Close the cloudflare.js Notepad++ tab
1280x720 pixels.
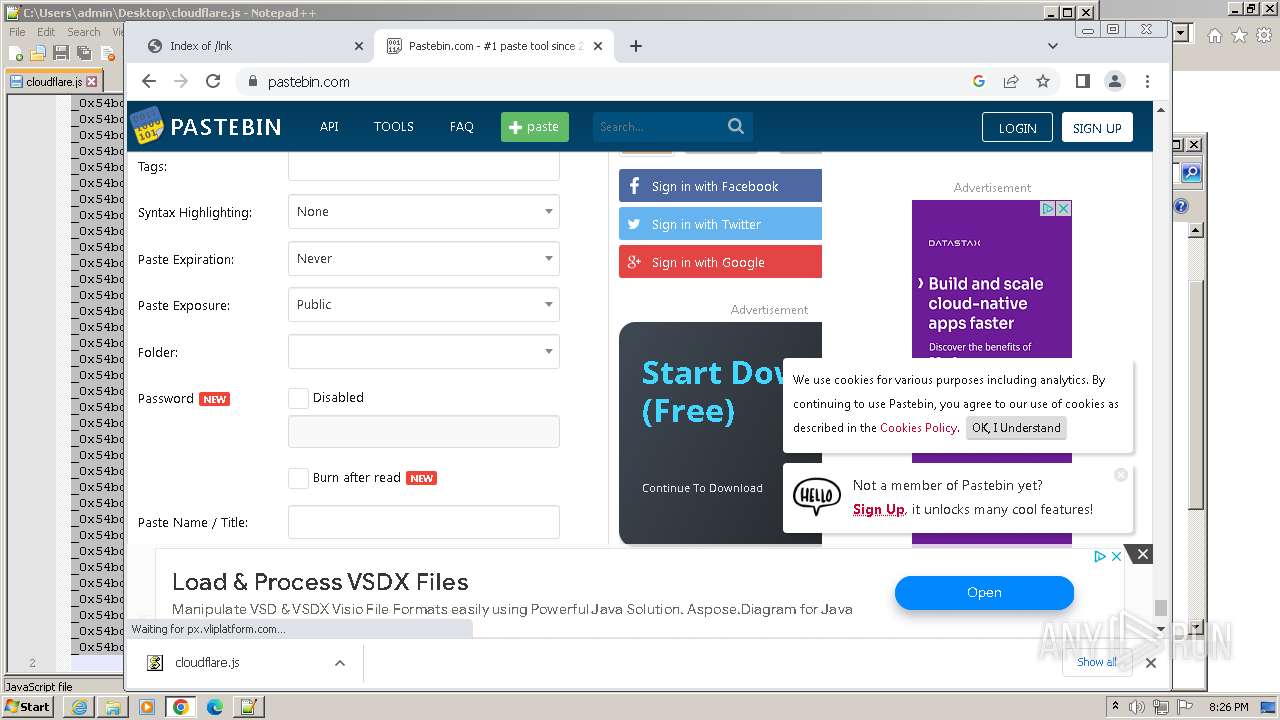pyautogui.click(x=92, y=82)
